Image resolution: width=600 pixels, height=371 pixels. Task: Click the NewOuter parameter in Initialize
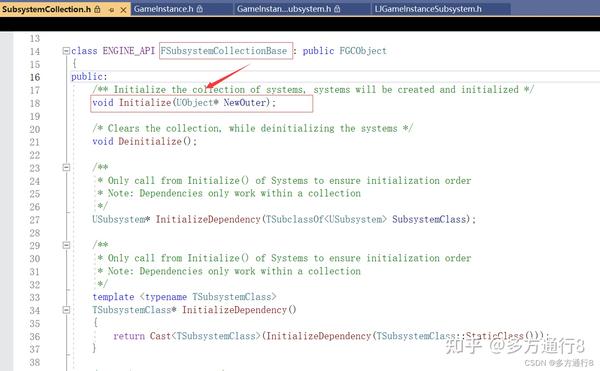(x=245, y=103)
